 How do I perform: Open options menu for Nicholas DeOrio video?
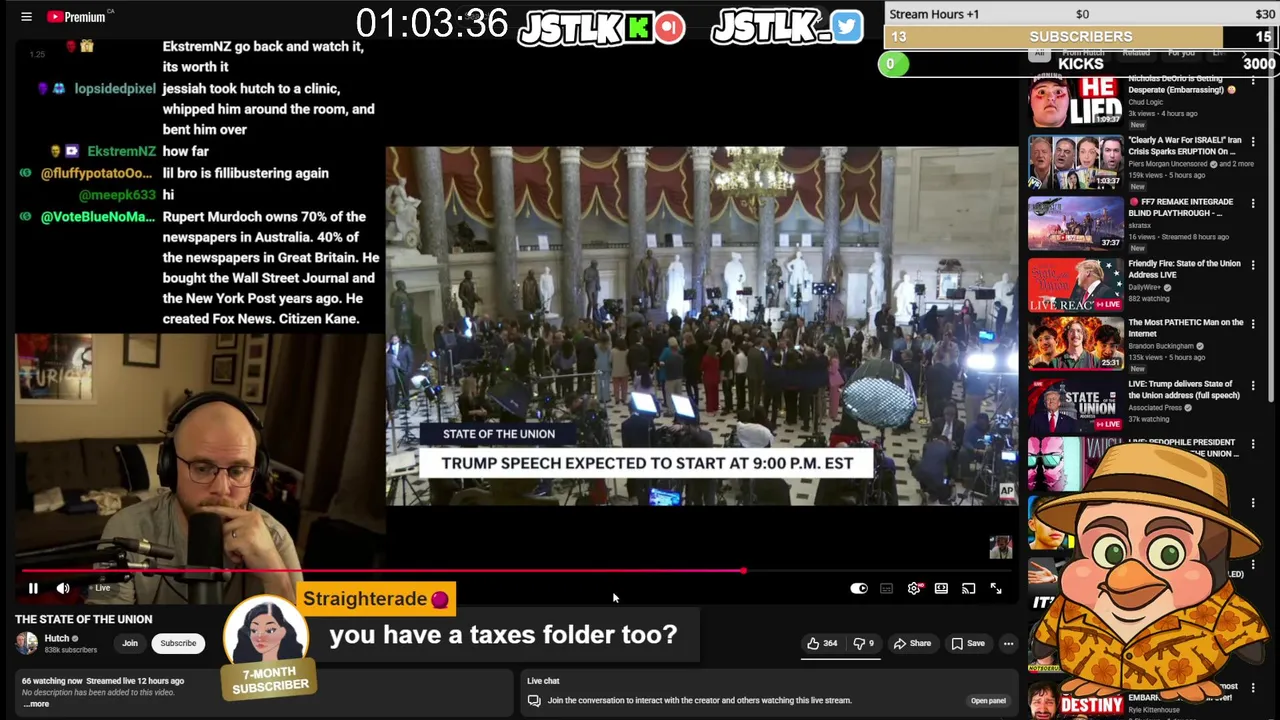point(1253,80)
